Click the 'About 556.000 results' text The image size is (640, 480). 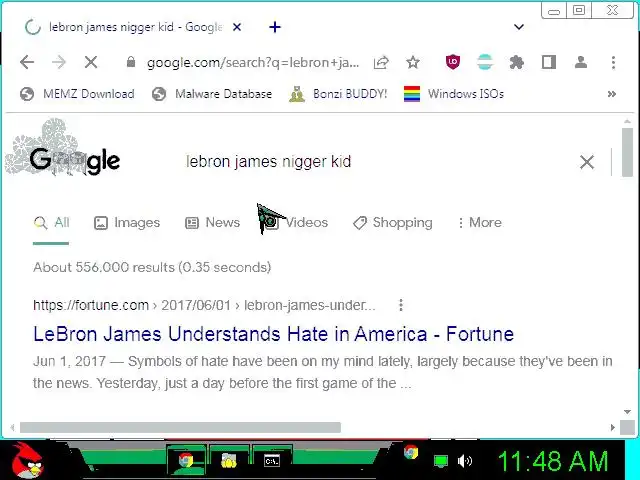(x=152, y=267)
